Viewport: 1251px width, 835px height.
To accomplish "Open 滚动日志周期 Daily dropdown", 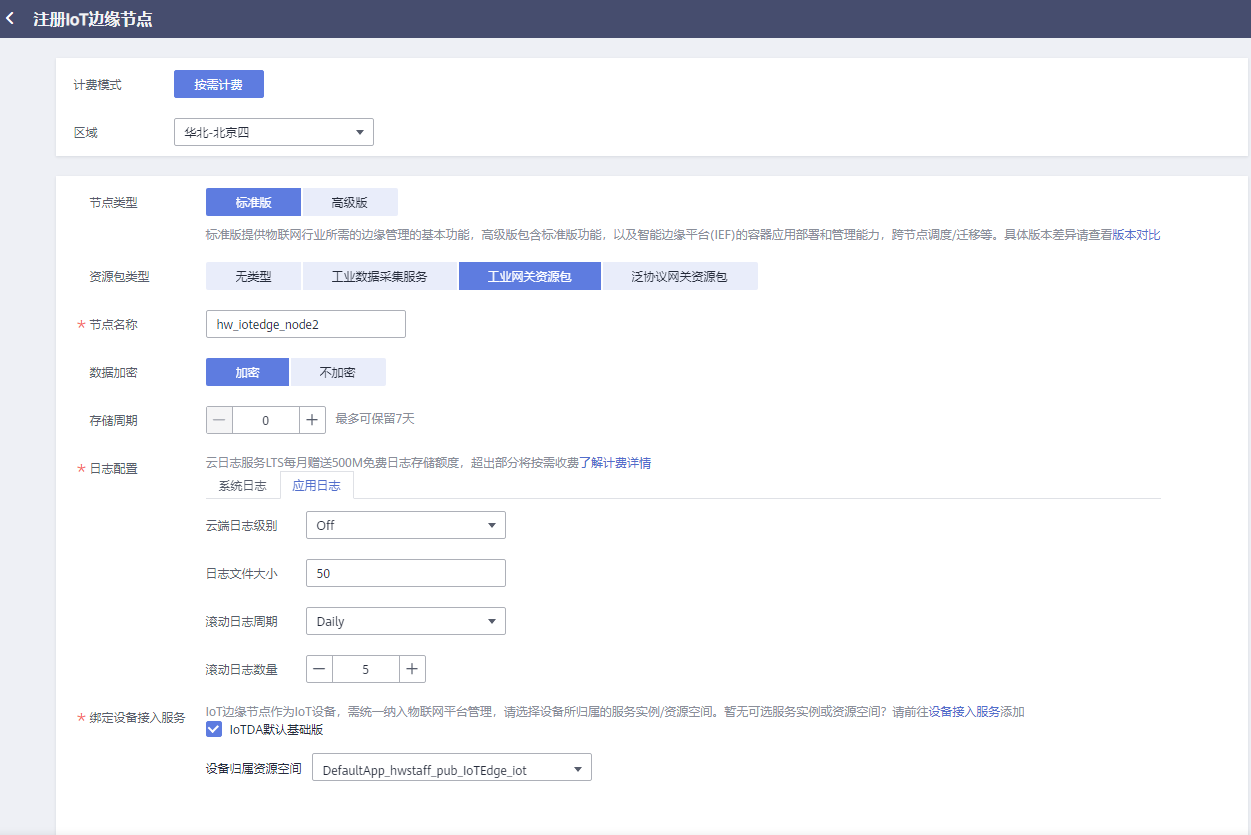I will point(406,621).
